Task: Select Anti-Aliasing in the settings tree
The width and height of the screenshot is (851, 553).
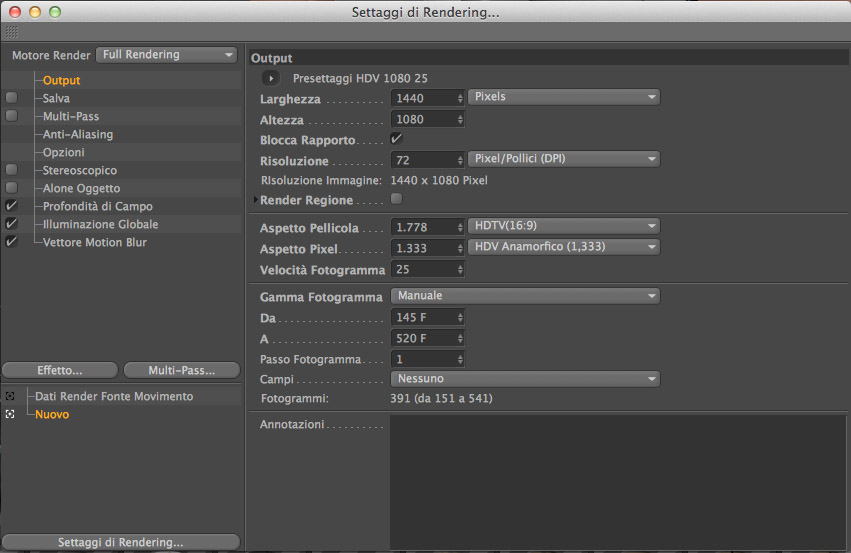Action: coord(78,134)
